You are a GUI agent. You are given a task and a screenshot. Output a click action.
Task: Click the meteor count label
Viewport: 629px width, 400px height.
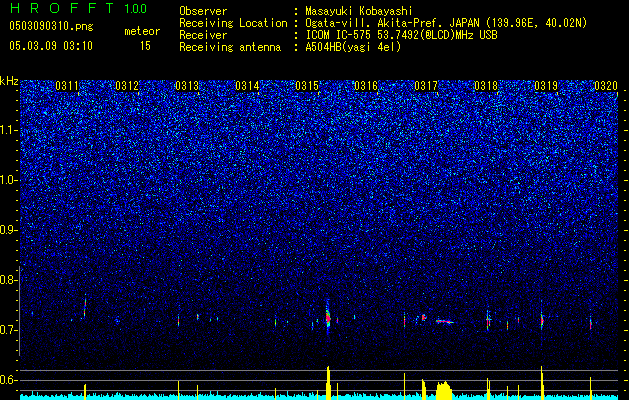(x=142, y=31)
